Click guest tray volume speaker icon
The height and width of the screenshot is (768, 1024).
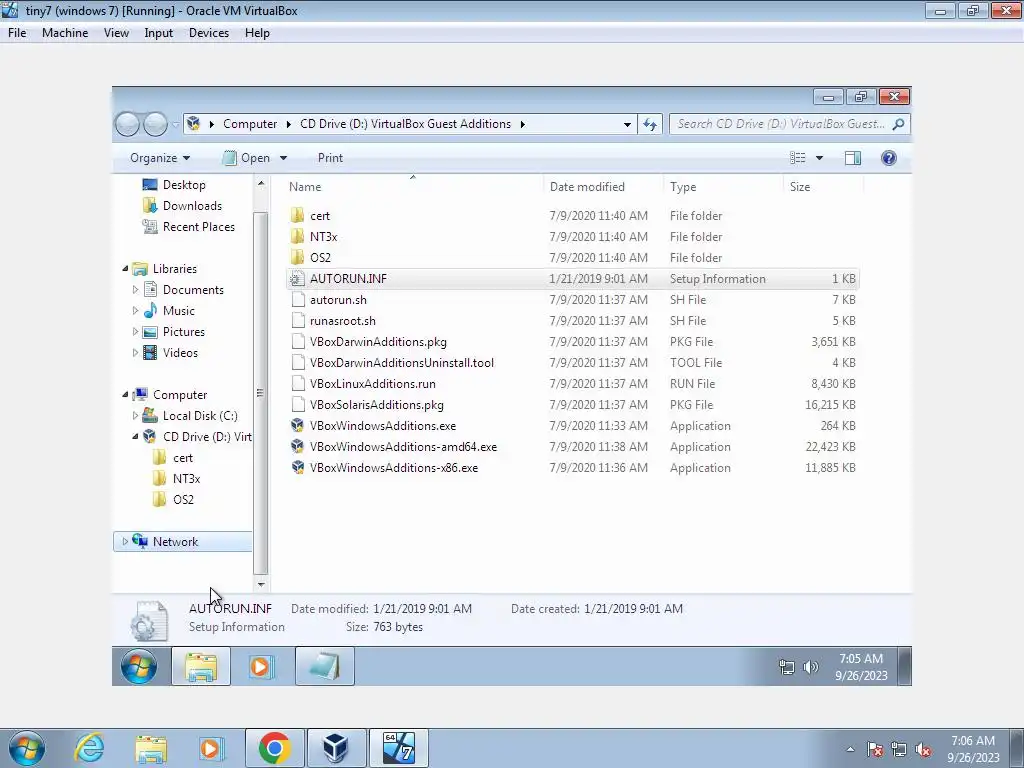pyautogui.click(x=810, y=667)
